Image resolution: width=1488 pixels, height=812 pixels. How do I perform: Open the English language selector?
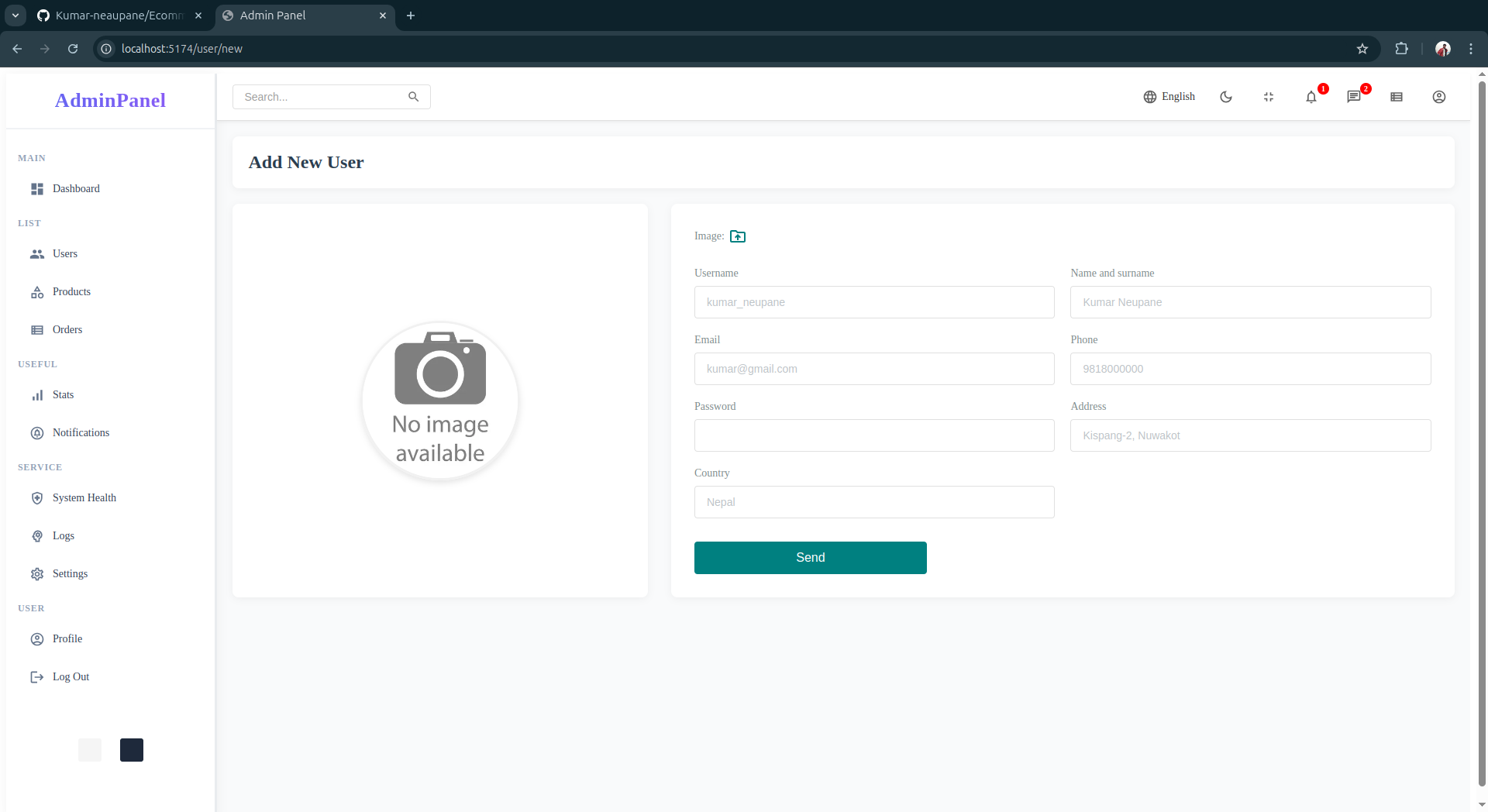point(1169,97)
